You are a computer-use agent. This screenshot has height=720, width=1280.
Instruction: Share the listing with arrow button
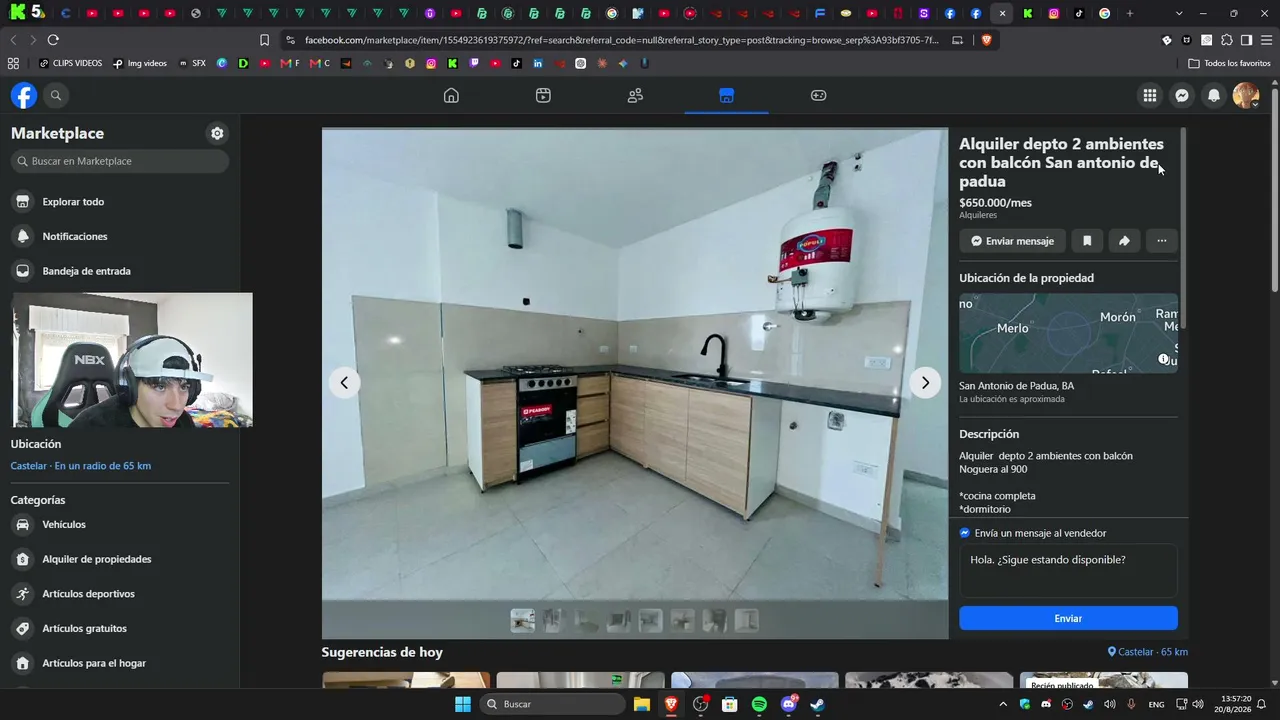click(1124, 241)
